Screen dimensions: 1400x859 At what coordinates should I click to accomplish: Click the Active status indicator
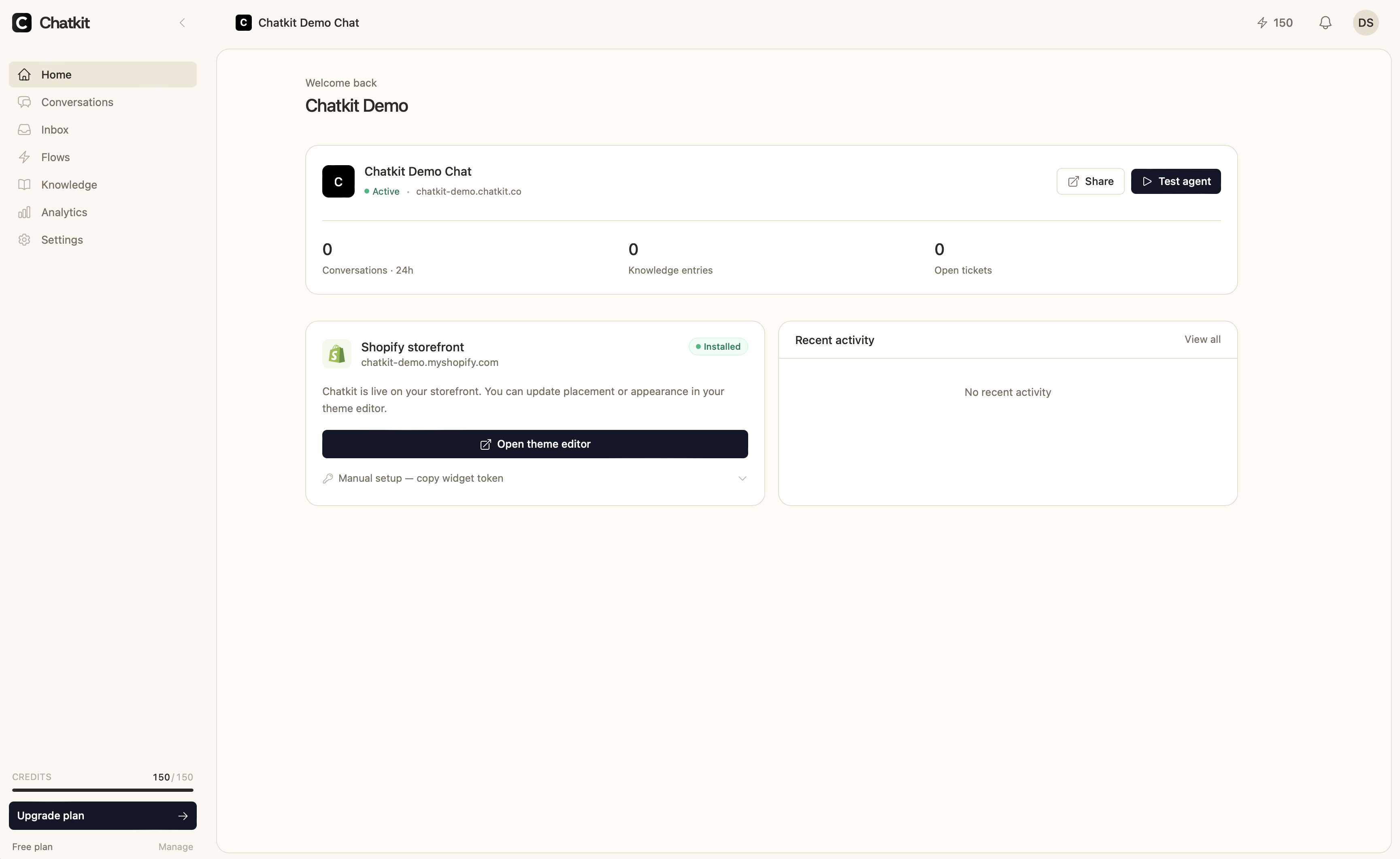pos(382,191)
